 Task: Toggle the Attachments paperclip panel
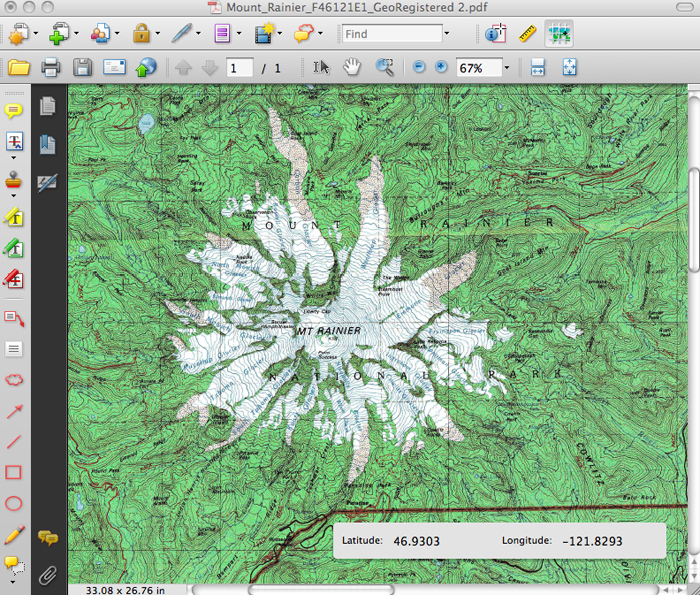coord(47,575)
